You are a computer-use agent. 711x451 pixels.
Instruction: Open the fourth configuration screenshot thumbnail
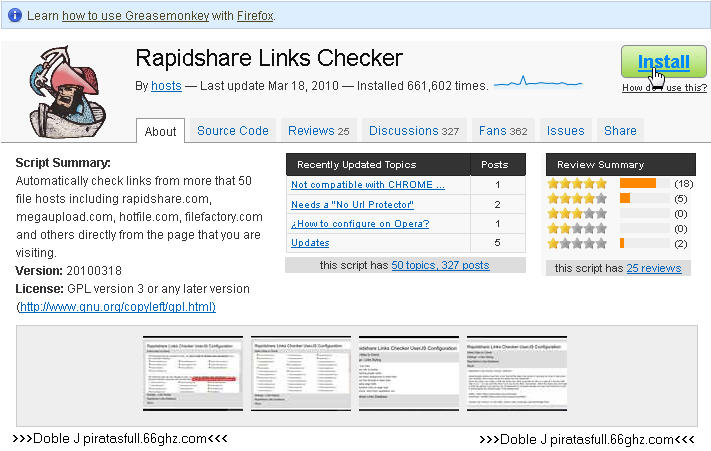click(x=517, y=373)
